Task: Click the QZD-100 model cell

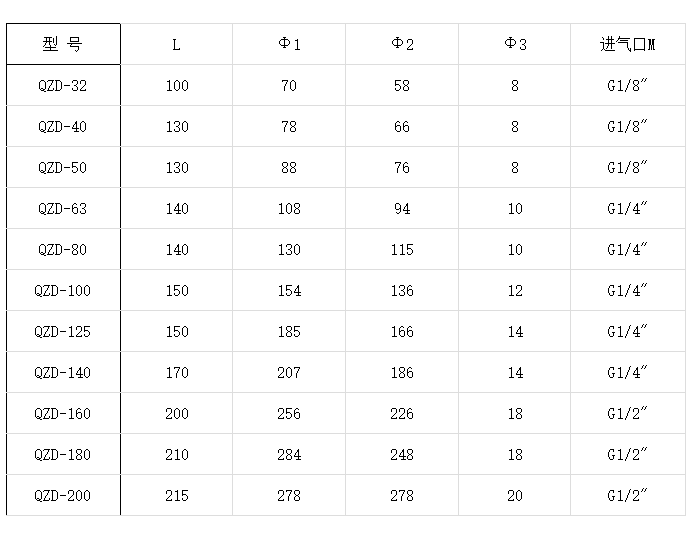Action: click(63, 291)
